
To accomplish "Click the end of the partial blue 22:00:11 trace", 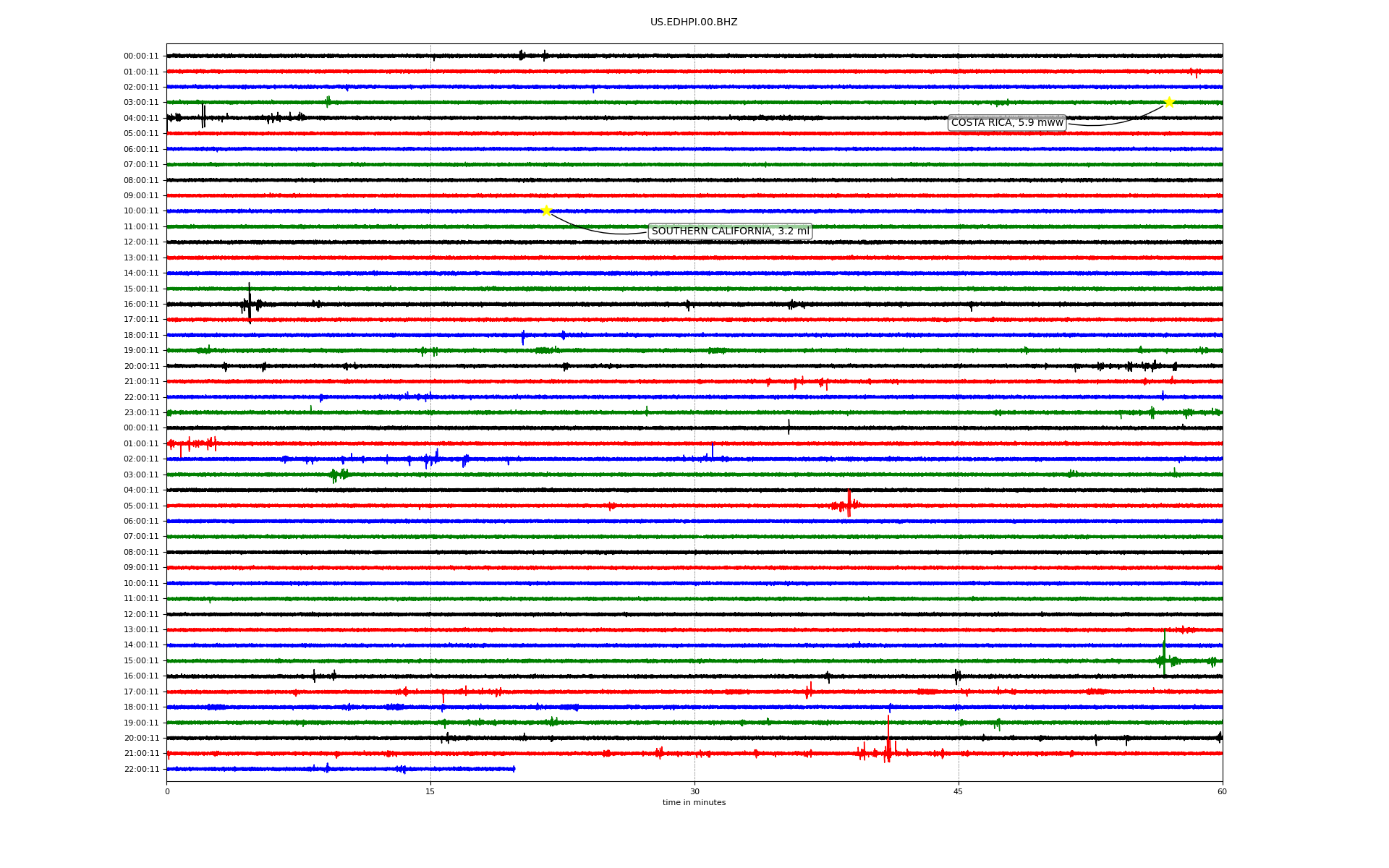I will (514, 769).
